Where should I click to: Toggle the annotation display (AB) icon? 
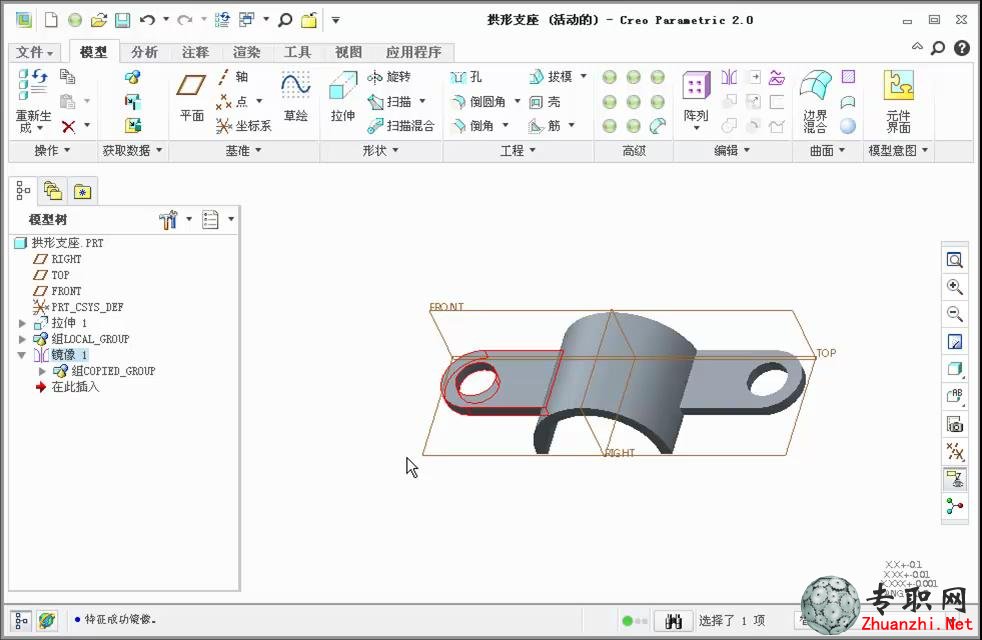click(954, 396)
